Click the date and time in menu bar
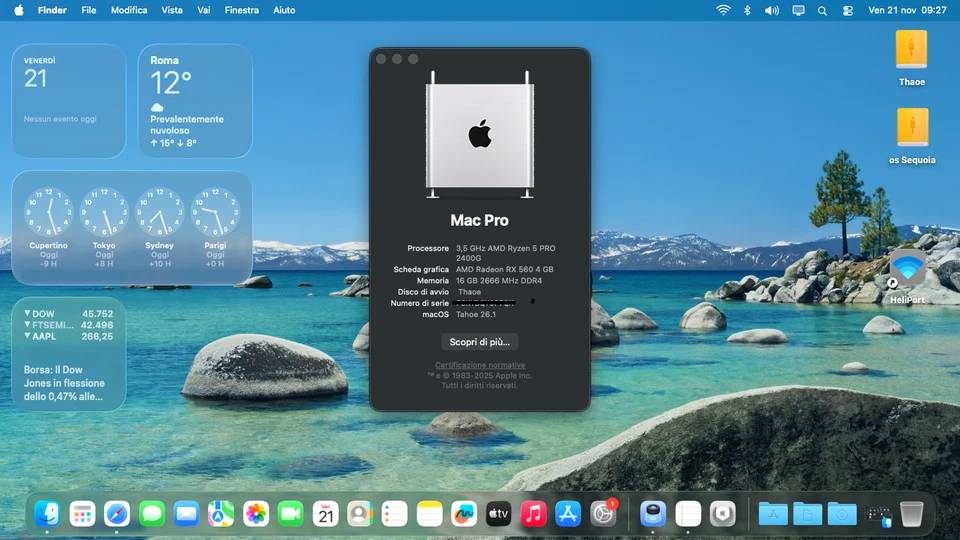Viewport: 960px width, 540px height. tap(907, 10)
